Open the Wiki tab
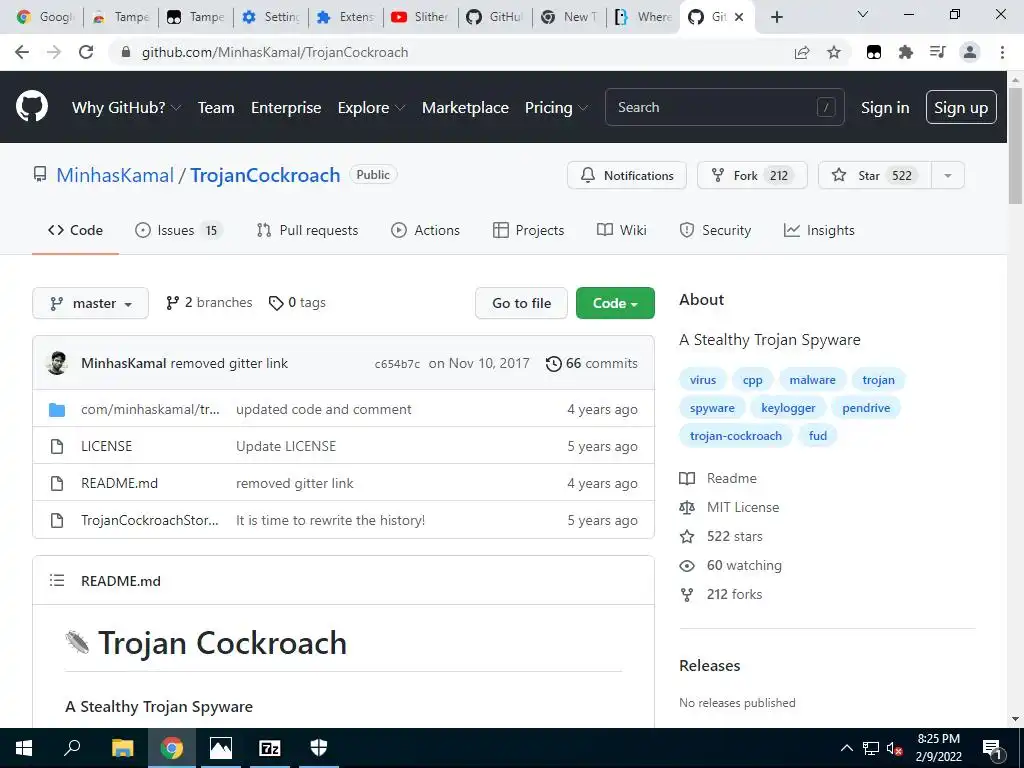This screenshot has width=1024, height=768. [x=622, y=230]
